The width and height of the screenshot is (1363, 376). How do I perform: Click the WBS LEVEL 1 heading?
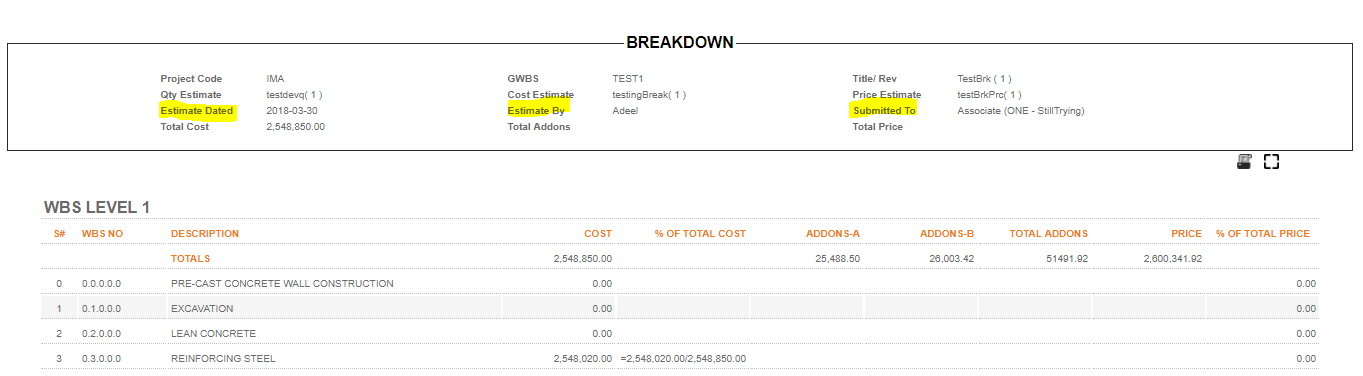pyautogui.click(x=96, y=208)
